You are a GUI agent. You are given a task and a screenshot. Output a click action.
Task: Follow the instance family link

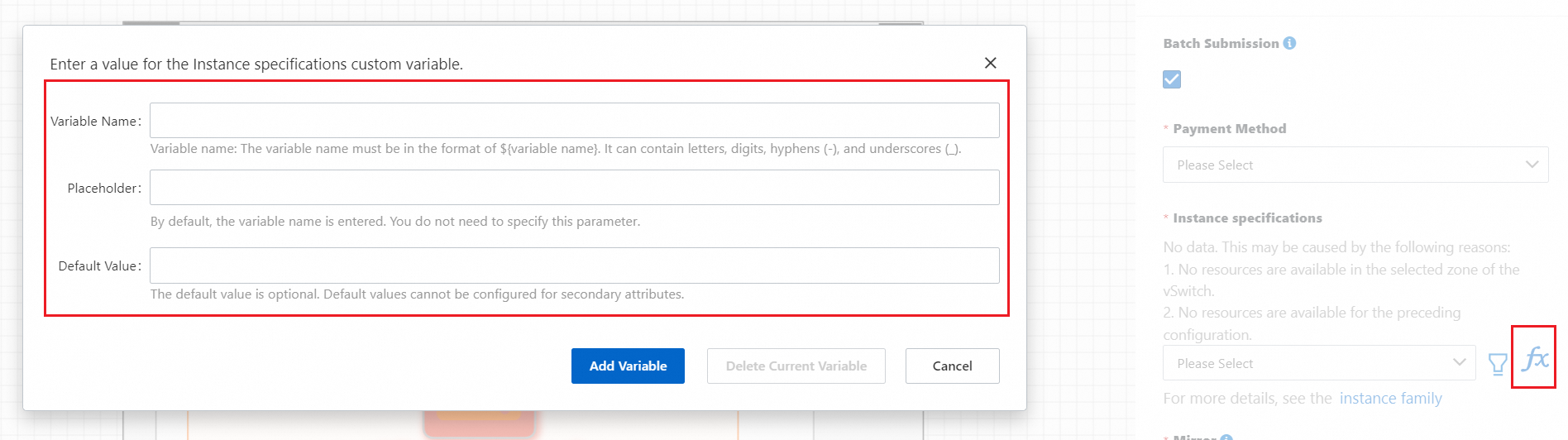(x=1390, y=399)
